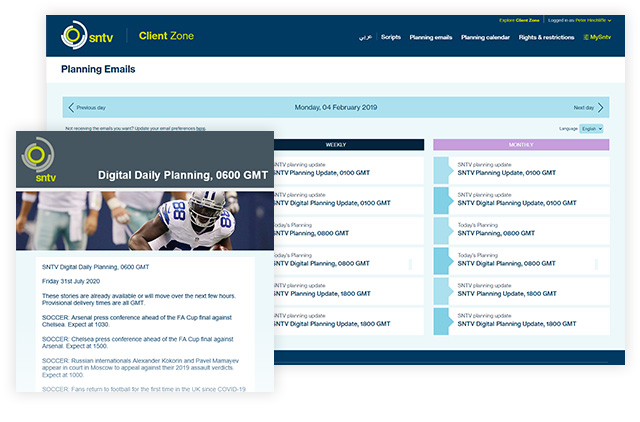The height and width of the screenshot is (422, 640).
Task: Click the Previous day left chevron
Action: pyautogui.click(x=69, y=107)
